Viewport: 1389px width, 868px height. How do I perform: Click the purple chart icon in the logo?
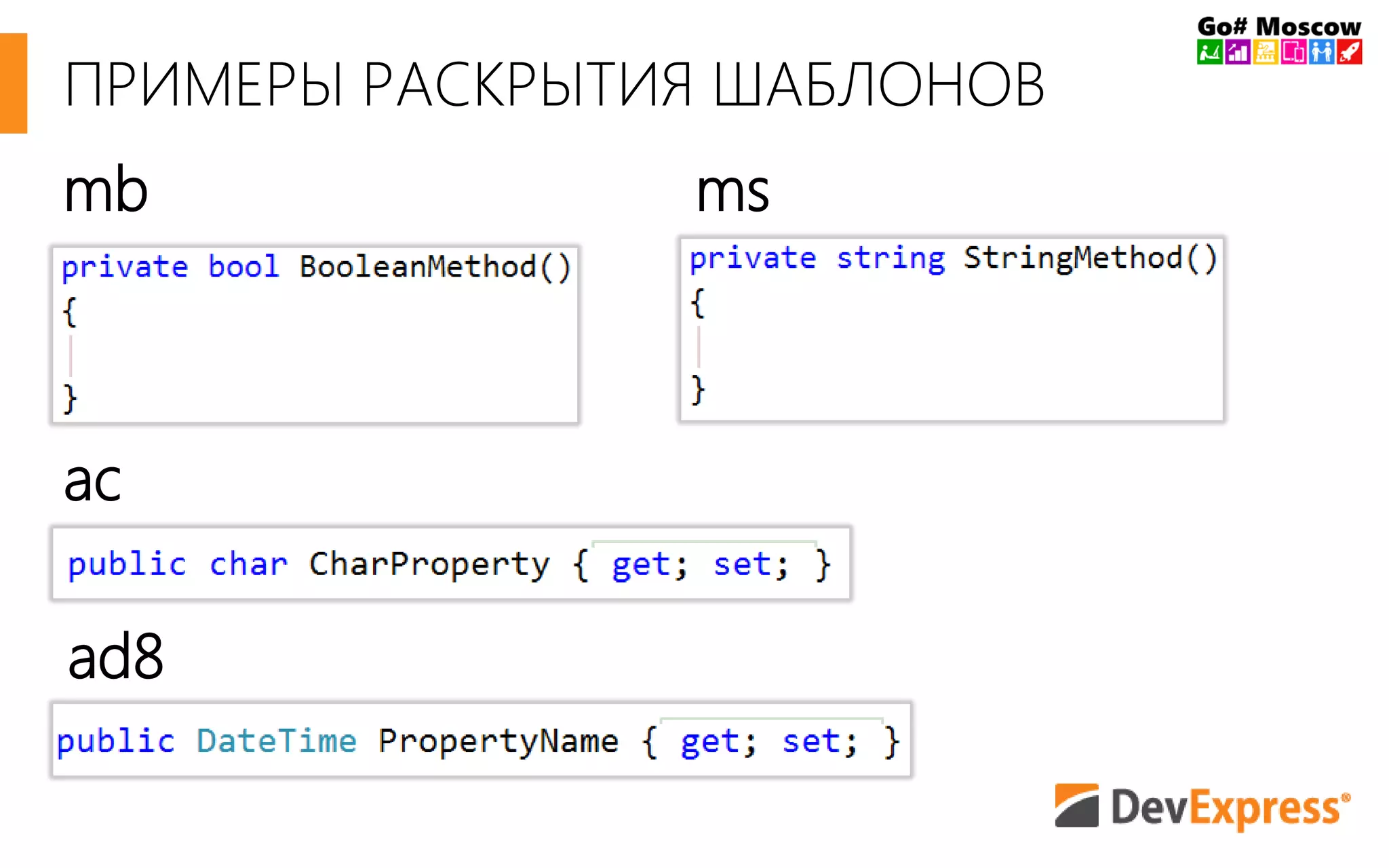click(1238, 52)
